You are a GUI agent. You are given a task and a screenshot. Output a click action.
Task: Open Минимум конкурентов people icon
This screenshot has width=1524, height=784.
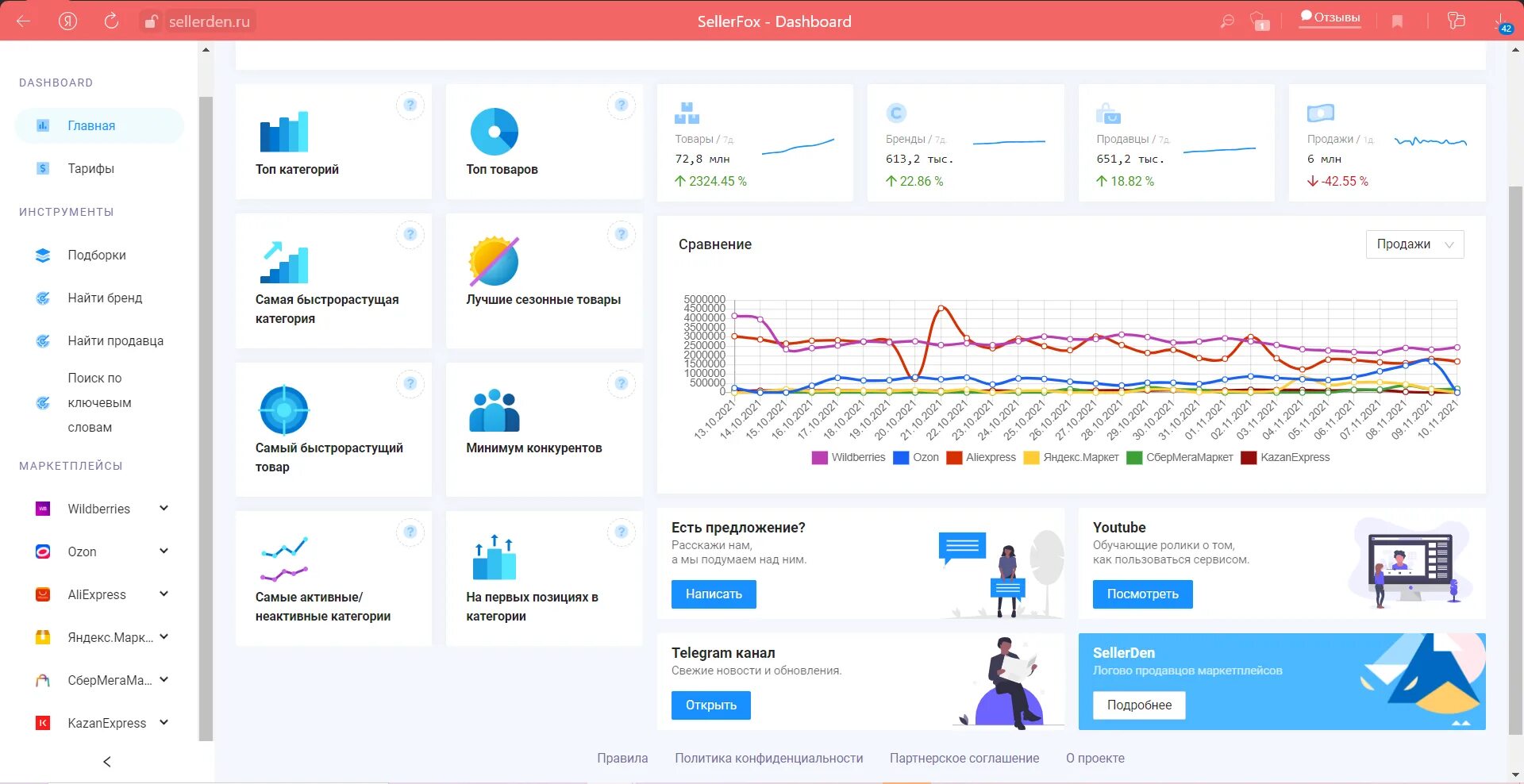pyautogui.click(x=494, y=410)
